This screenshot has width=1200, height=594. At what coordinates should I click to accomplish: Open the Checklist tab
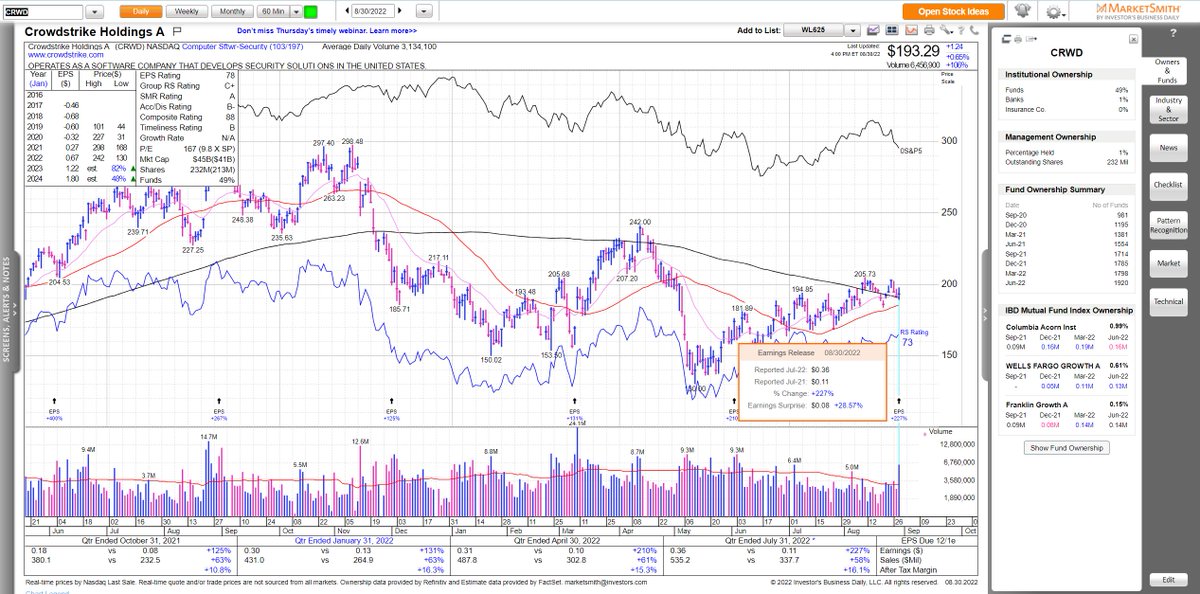tap(1168, 185)
